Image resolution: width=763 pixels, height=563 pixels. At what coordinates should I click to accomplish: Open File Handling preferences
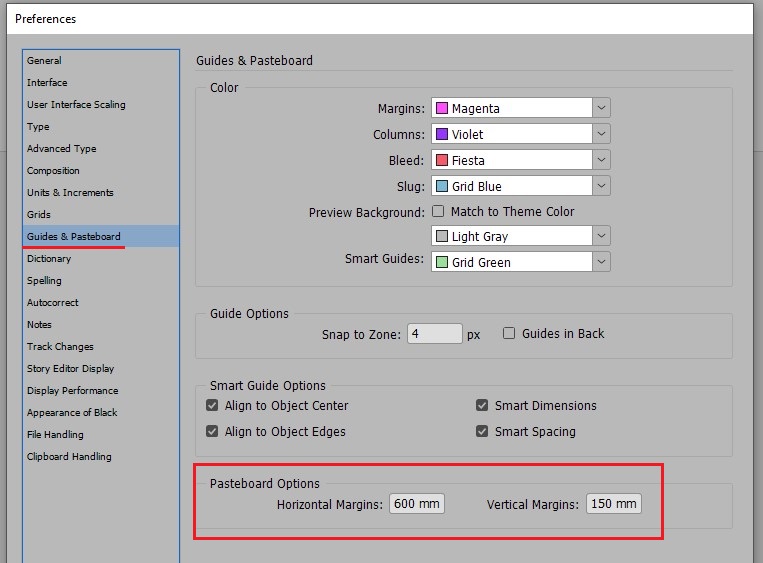point(55,435)
